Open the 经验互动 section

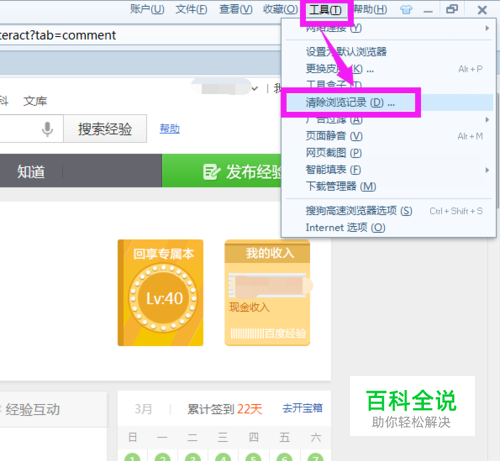tap(33, 409)
